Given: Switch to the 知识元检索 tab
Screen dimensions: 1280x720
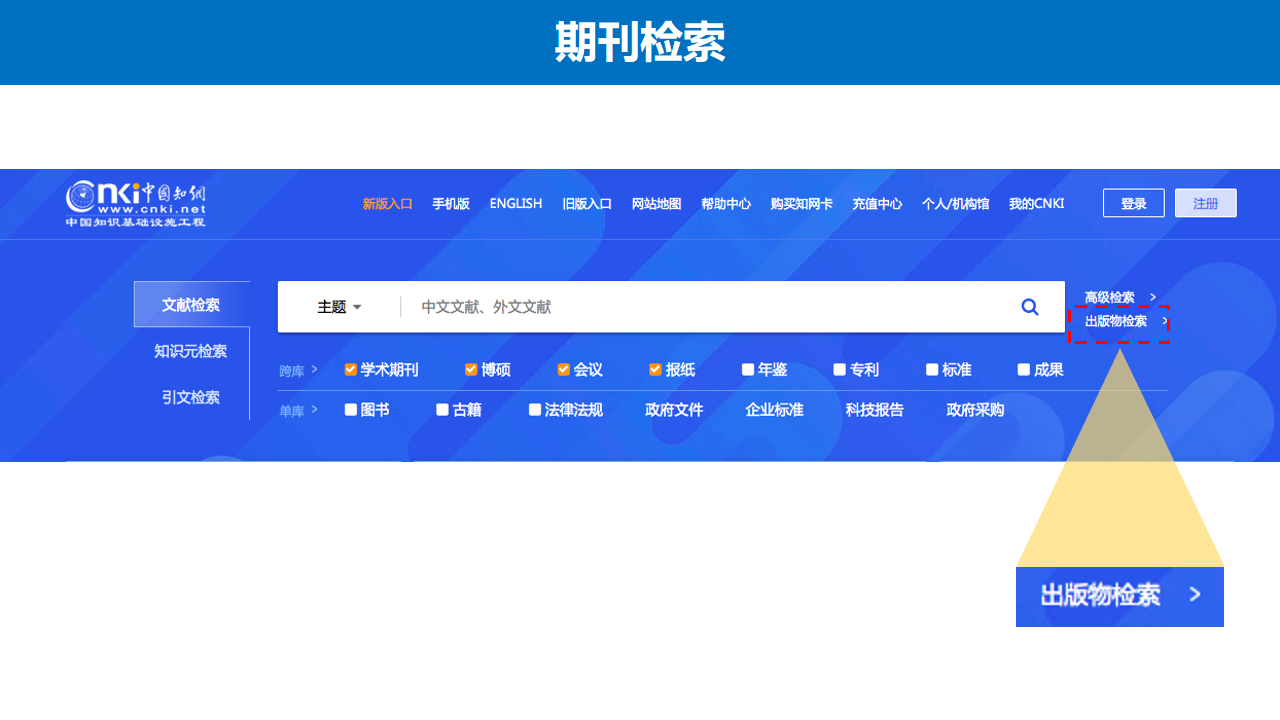Looking at the screenshot, I should [x=190, y=351].
